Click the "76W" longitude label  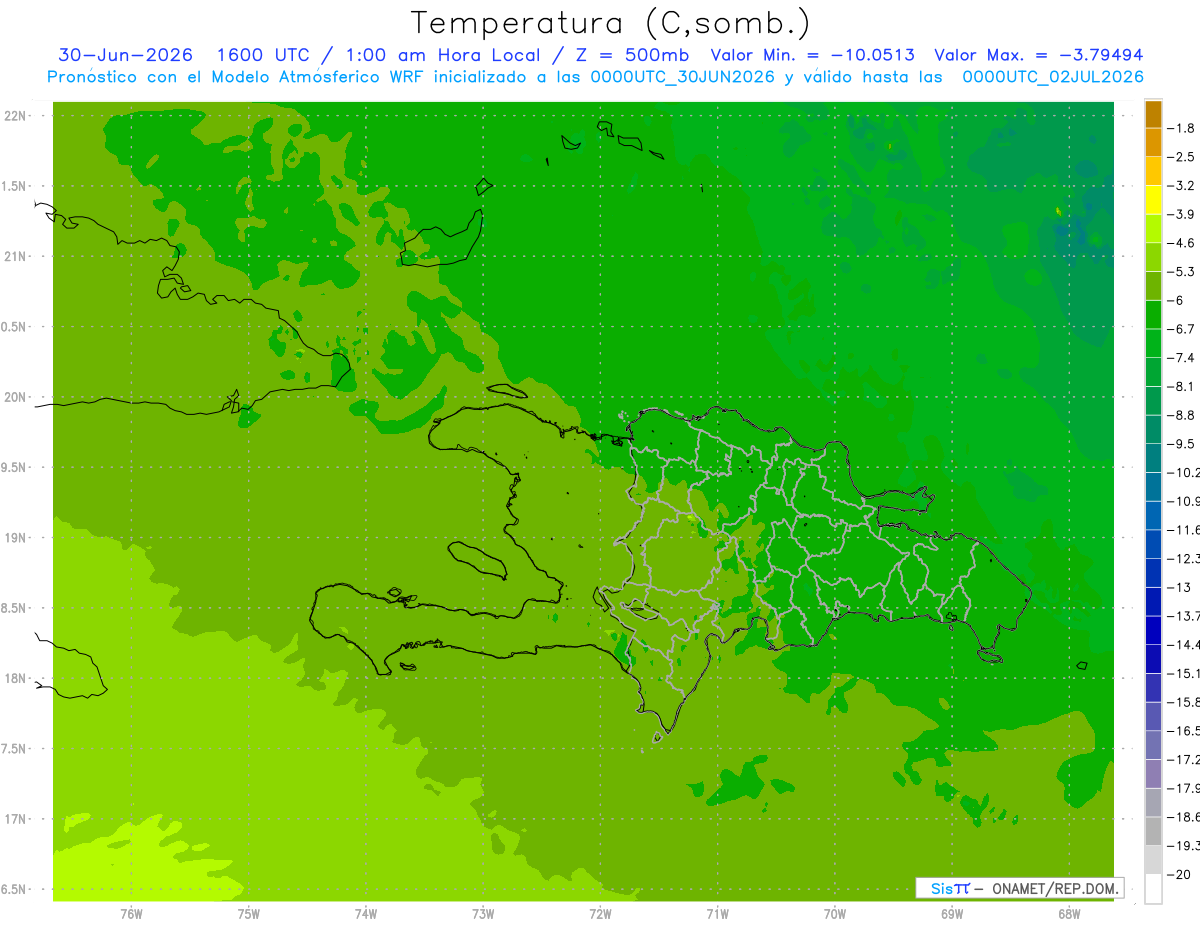(131, 913)
